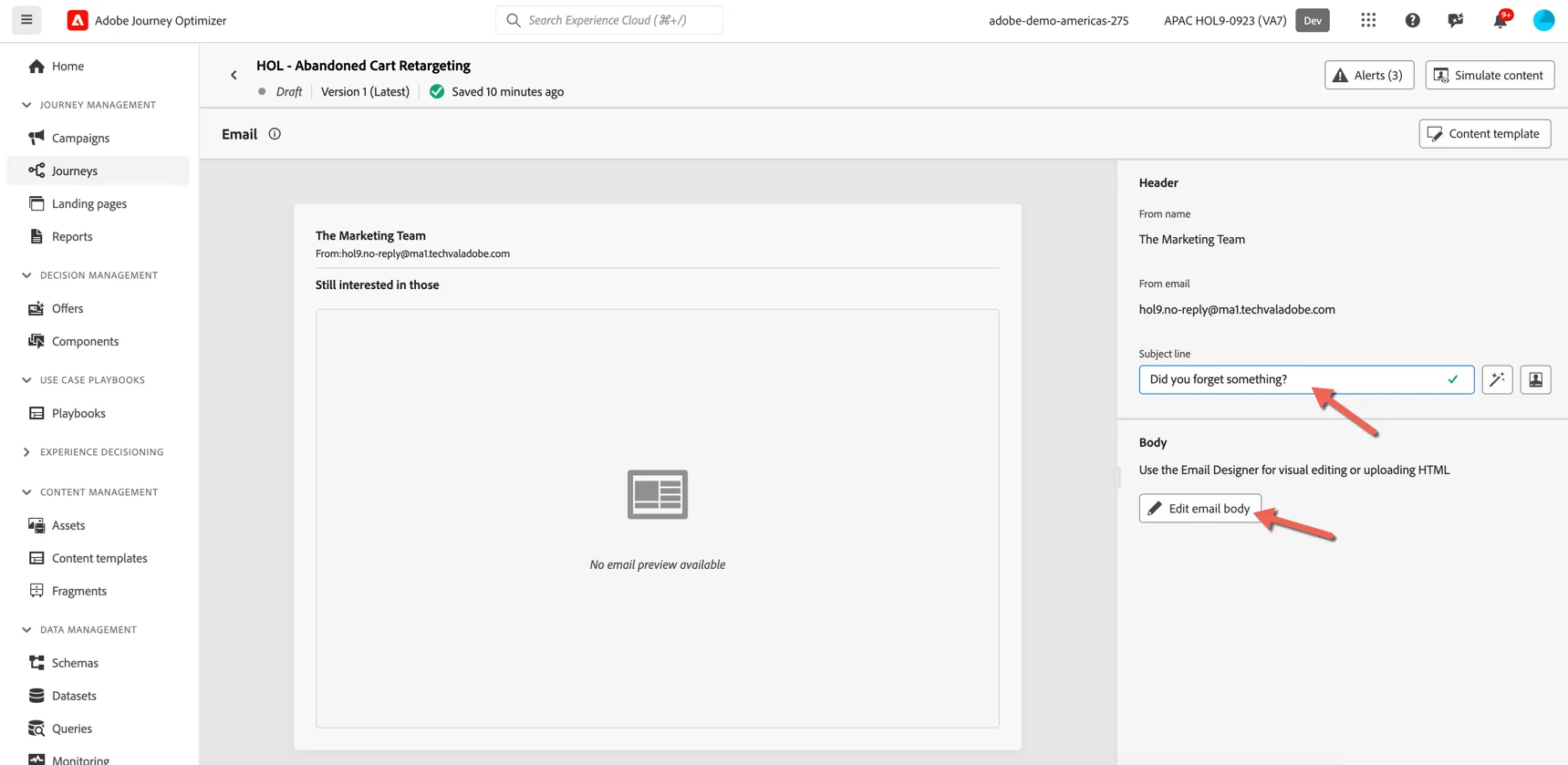Click the Home icon in sidebar
This screenshot has width=1568, height=765.
point(36,67)
